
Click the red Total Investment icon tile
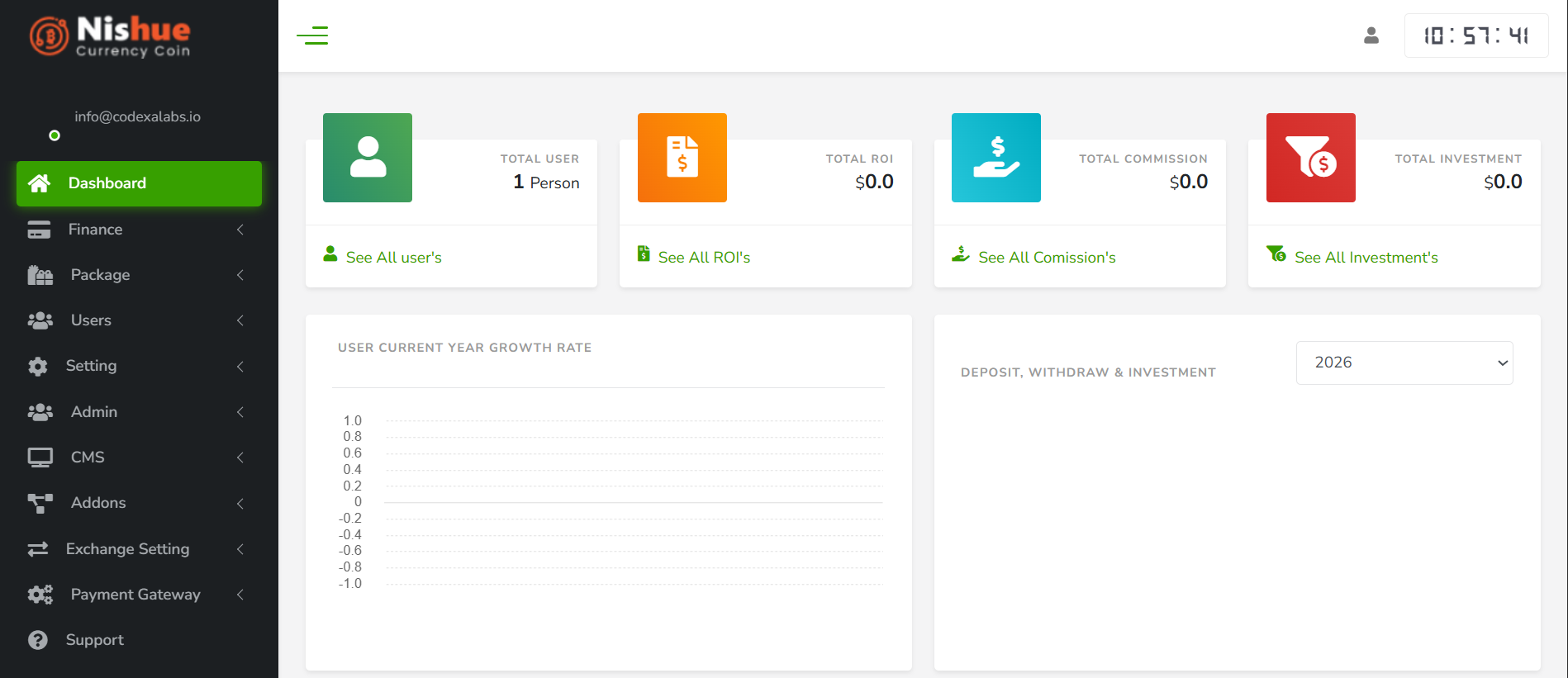click(x=1311, y=158)
